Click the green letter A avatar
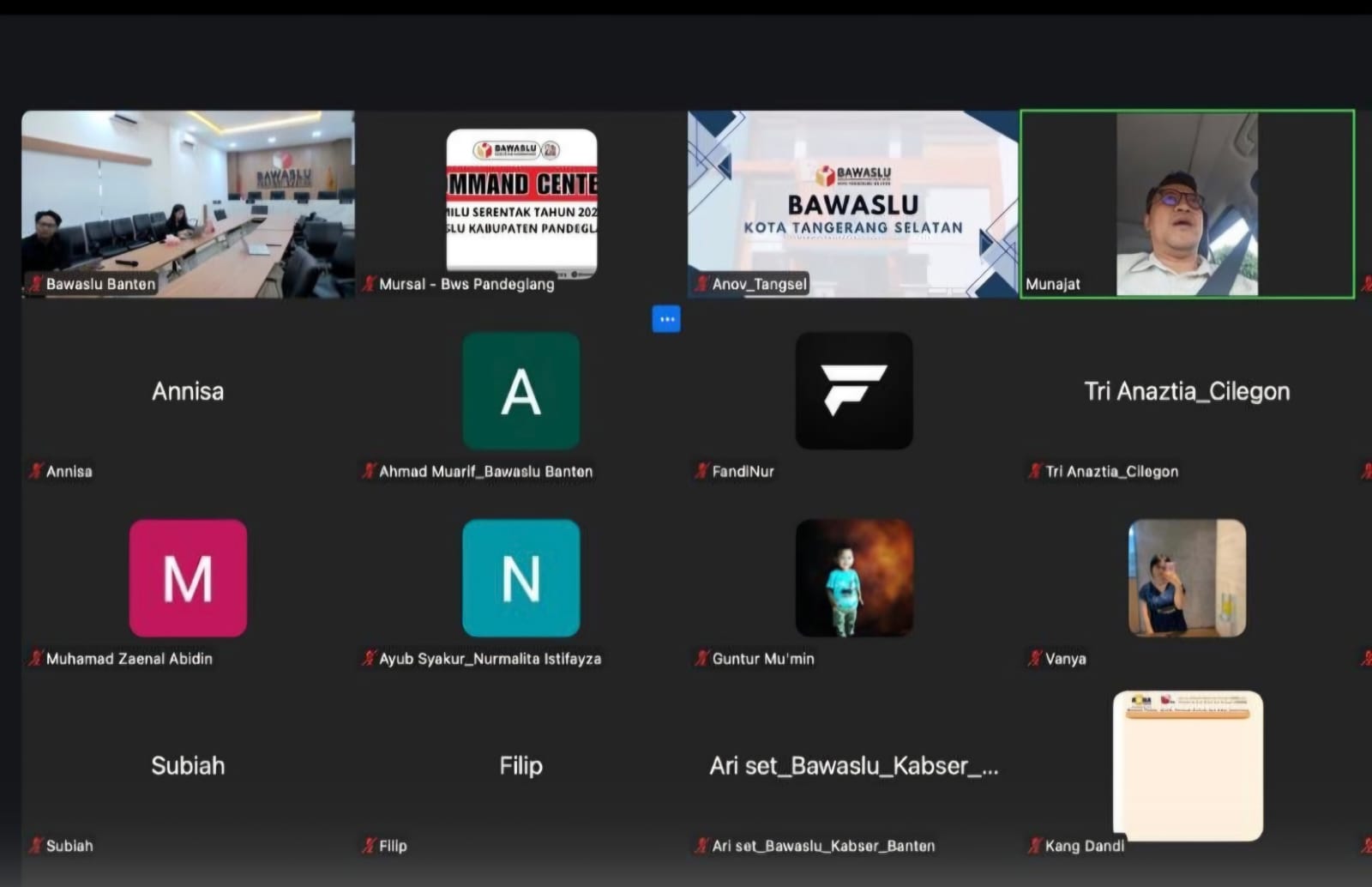This screenshot has height=887, width=1372. tap(521, 391)
